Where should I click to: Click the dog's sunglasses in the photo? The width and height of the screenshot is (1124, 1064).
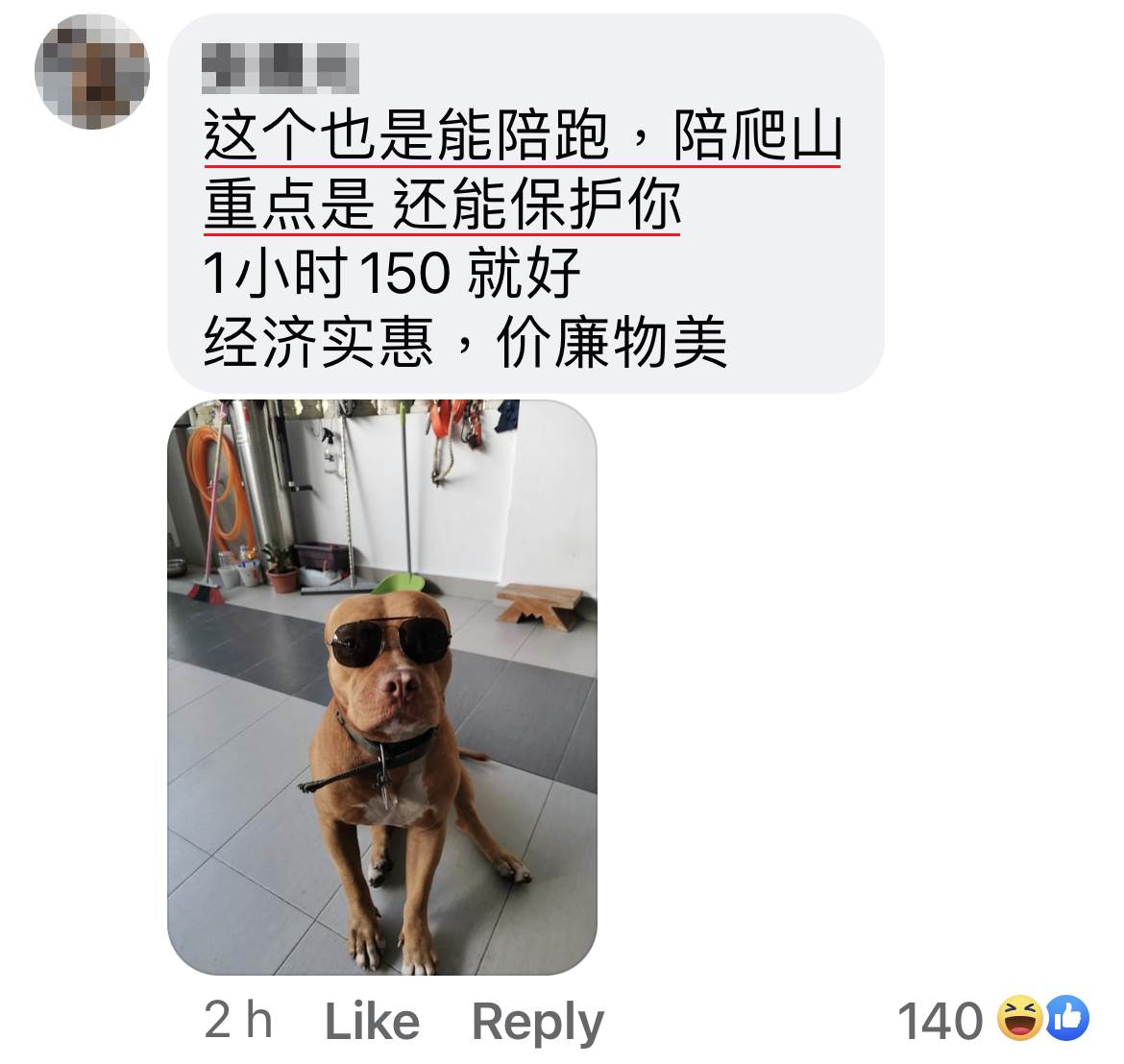coord(389,641)
